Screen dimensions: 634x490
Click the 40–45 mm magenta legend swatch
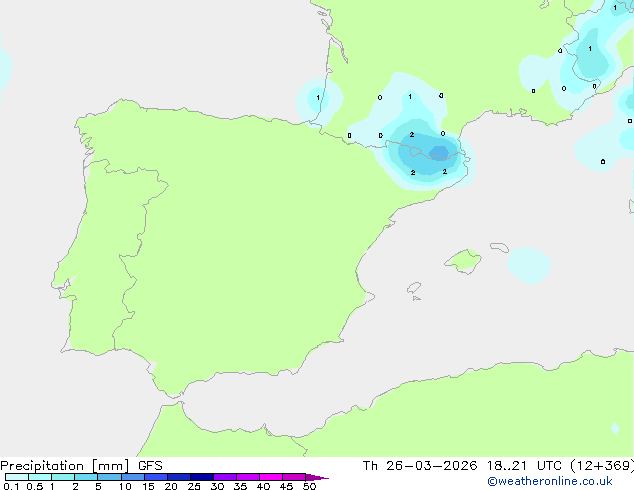point(271,477)
